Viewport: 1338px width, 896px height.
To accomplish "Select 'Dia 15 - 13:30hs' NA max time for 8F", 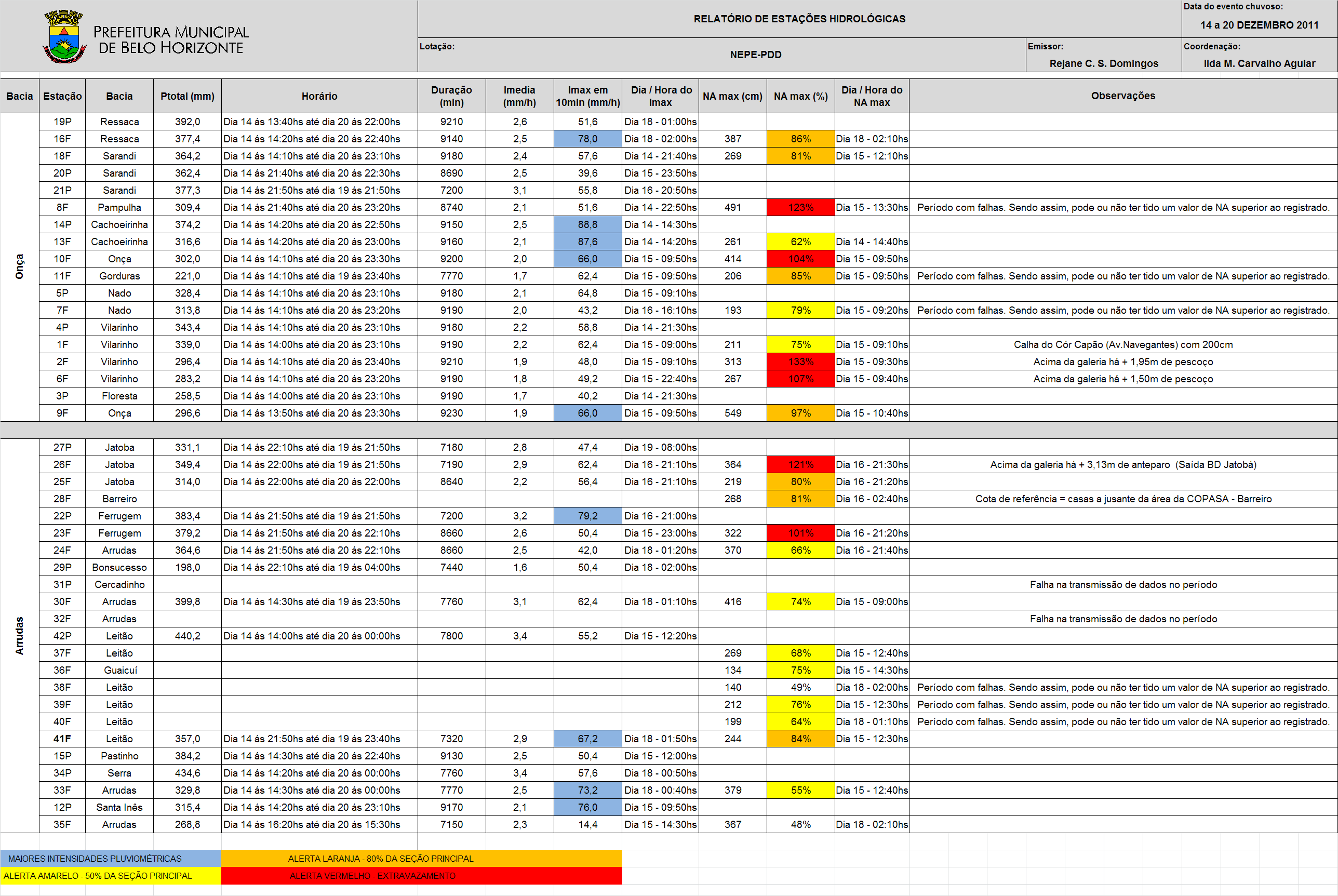I will tap(872, 207).
